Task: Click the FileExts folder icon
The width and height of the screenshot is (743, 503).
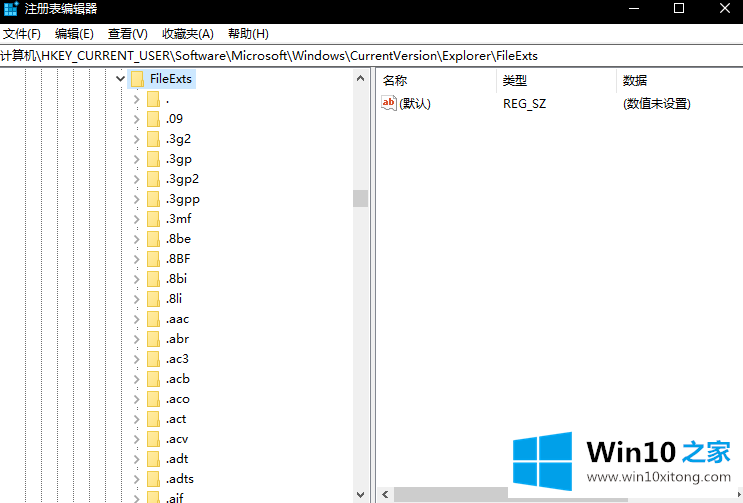Action: coord(137,79)
